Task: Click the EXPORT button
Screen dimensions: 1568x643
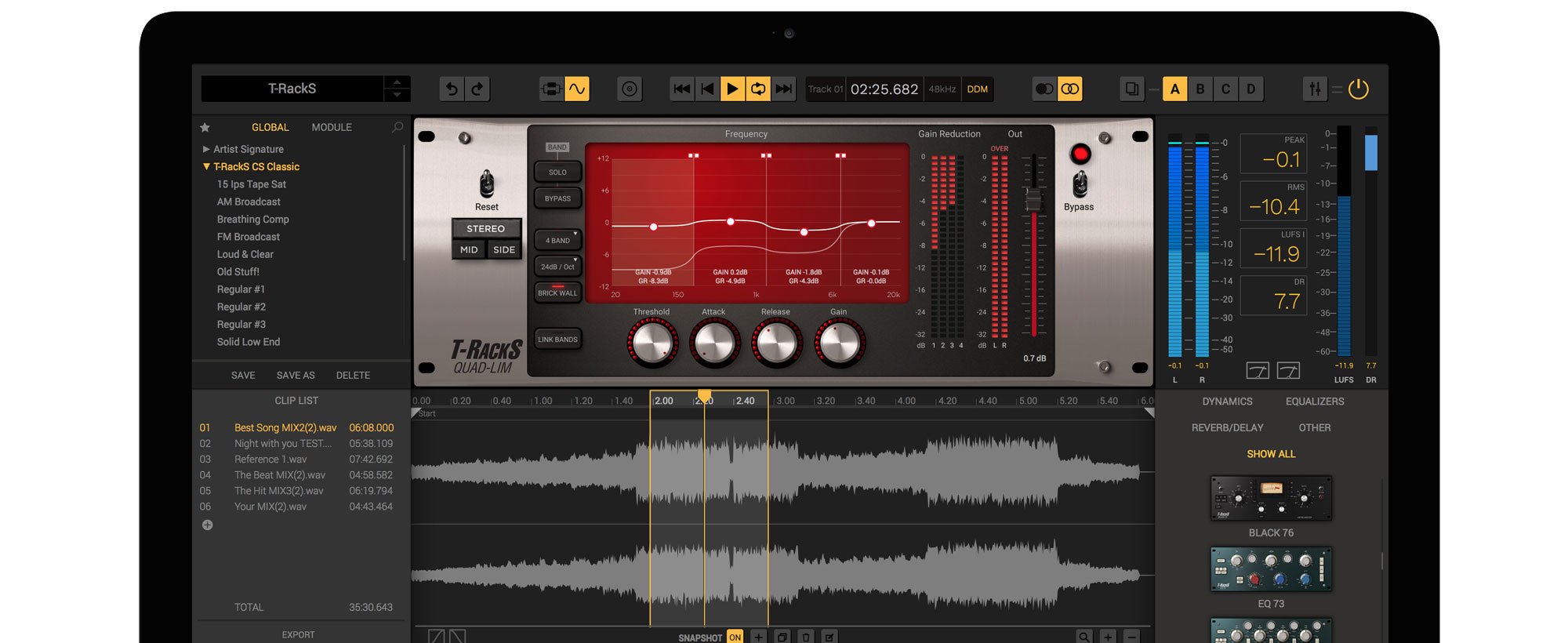Action: [298, 635]
